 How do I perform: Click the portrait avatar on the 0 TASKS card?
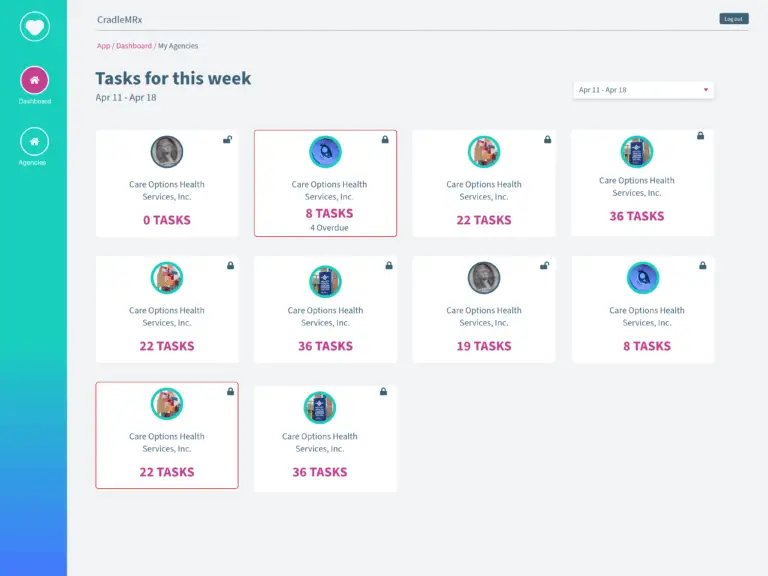coord(167,152)
